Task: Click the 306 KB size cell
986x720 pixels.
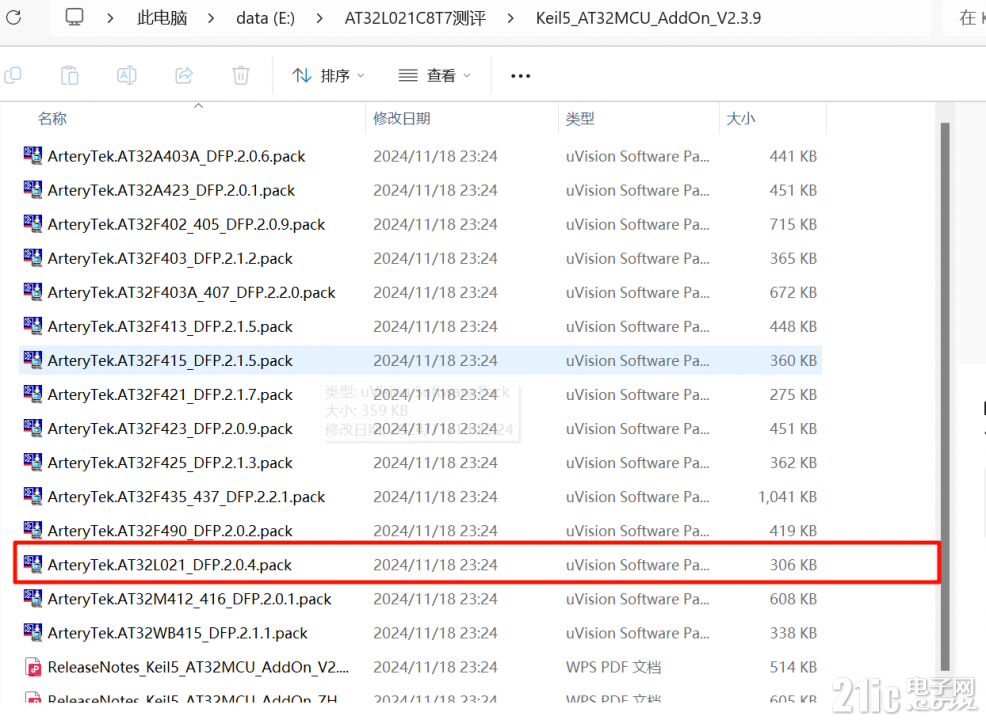Action: 793,565
